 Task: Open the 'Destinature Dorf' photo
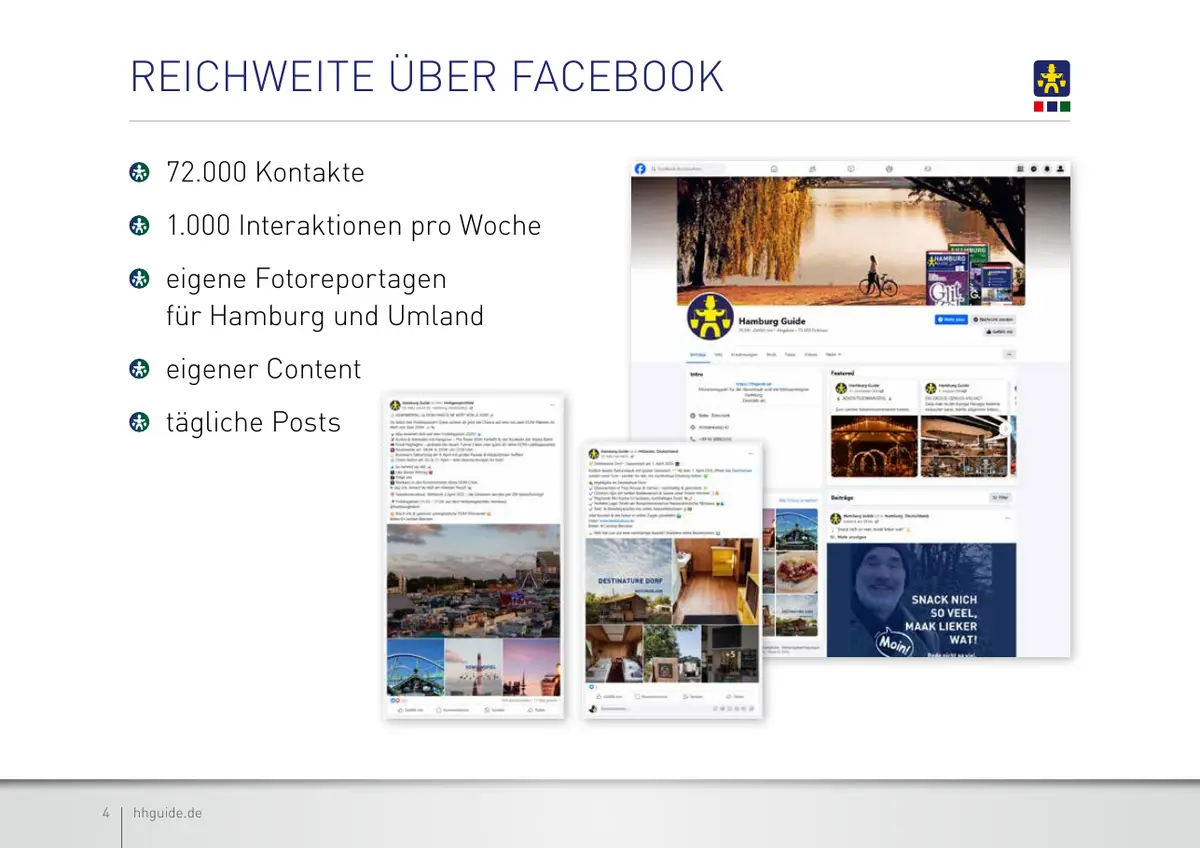(629, 580)
